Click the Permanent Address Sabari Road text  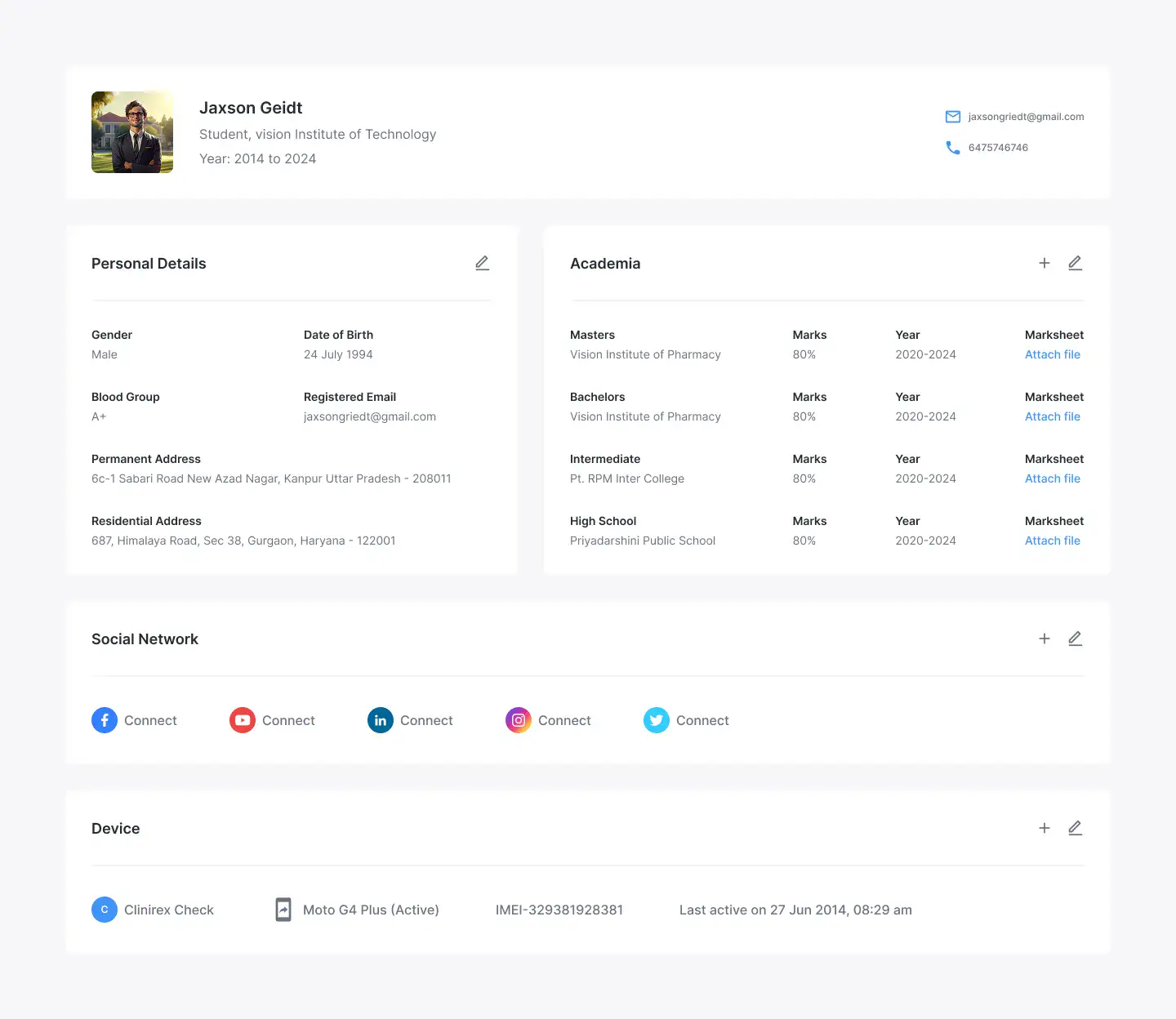point(271,478)
